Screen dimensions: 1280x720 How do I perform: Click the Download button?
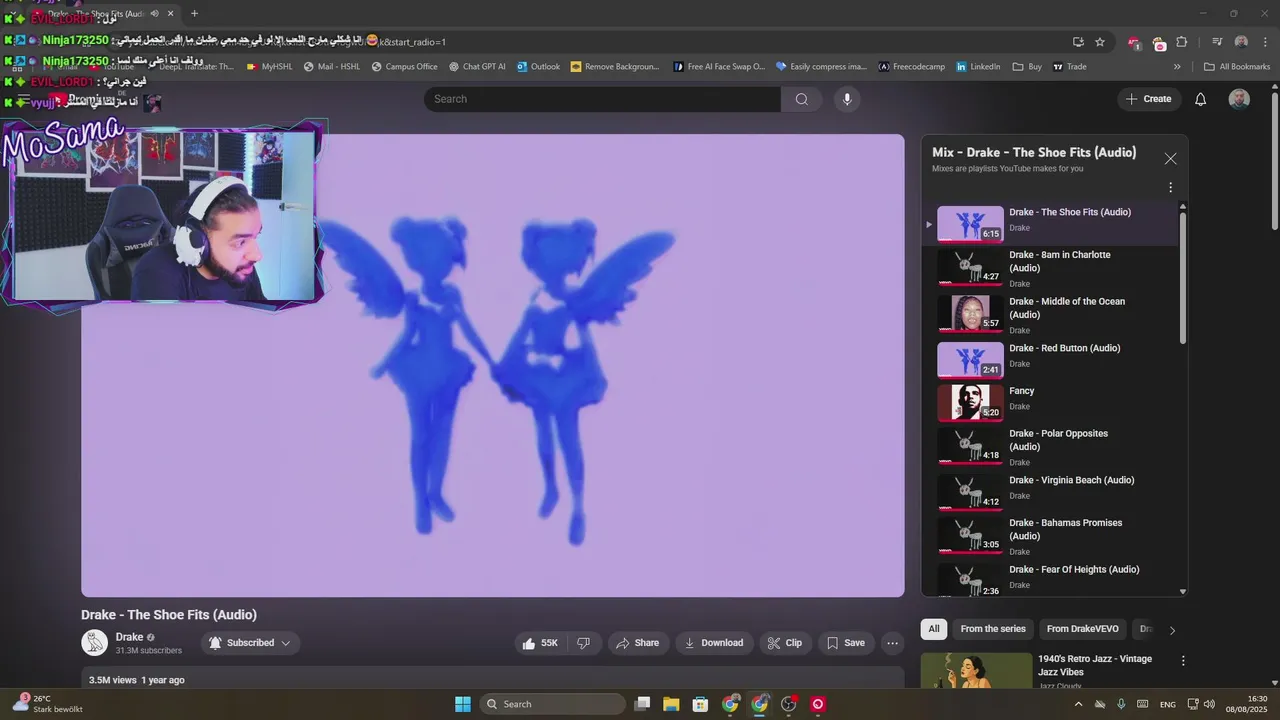(x=713, y=643)
